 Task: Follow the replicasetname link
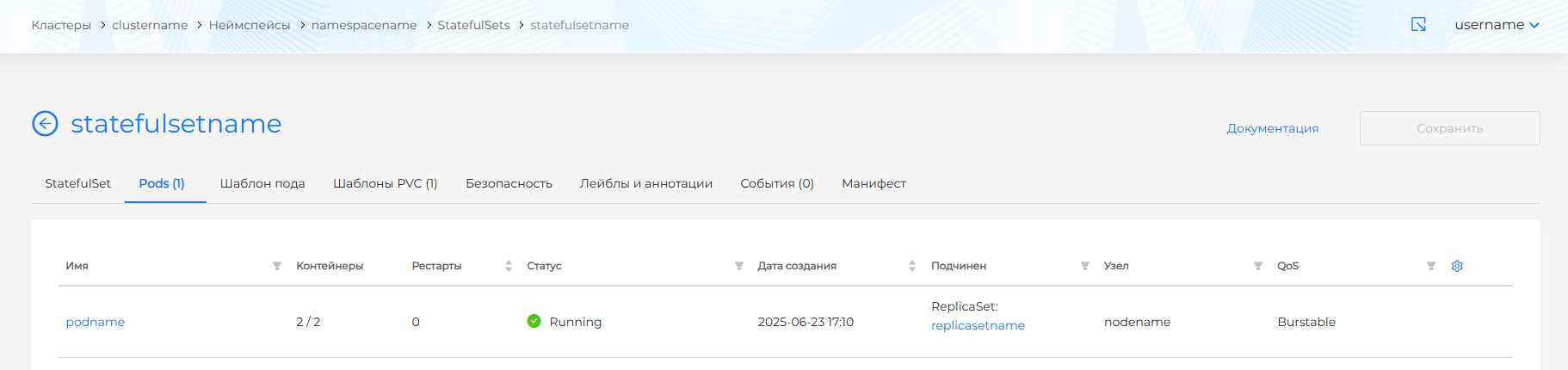point(978,325)
